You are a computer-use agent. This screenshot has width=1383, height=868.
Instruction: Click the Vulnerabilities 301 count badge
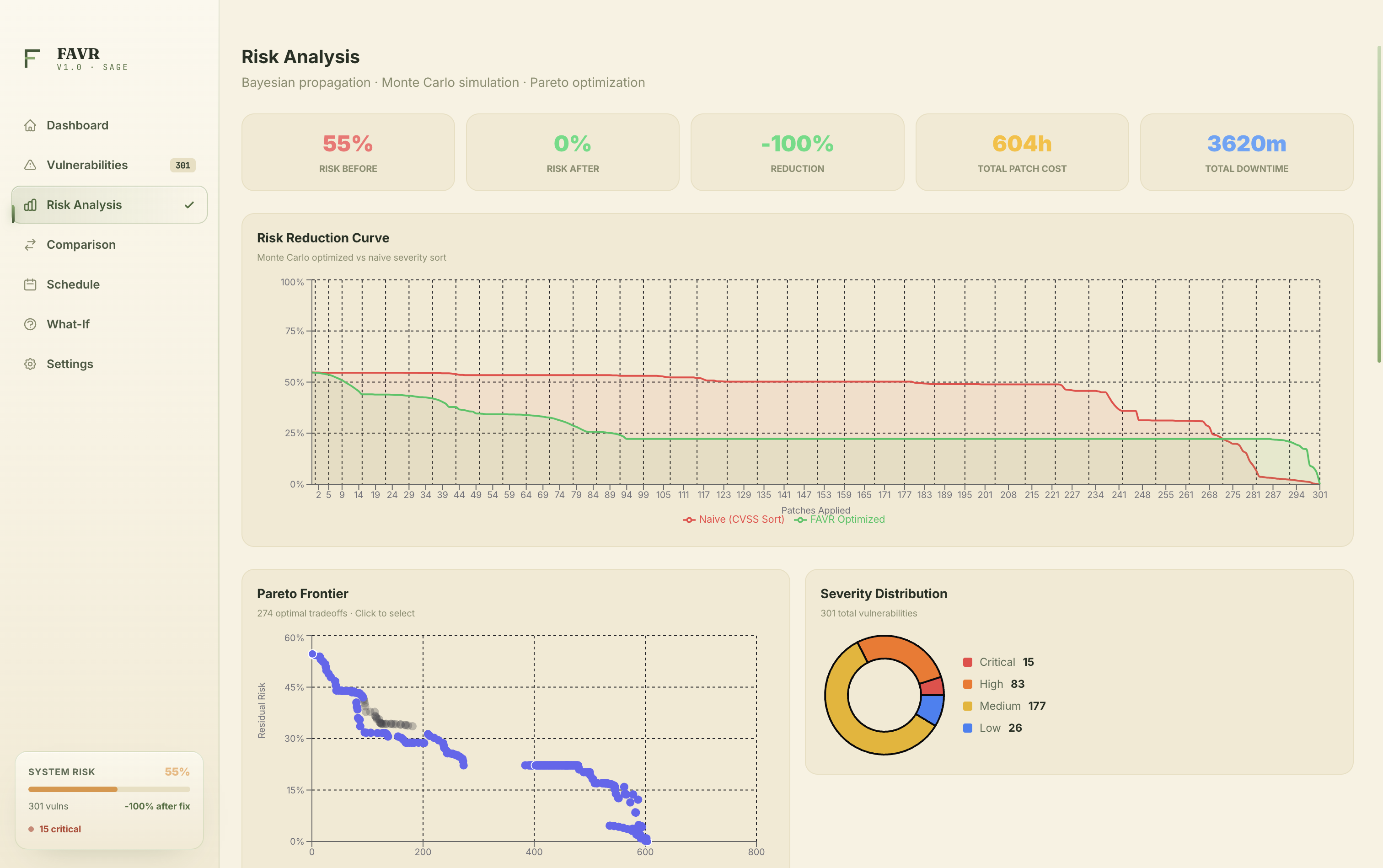(182, 166)
